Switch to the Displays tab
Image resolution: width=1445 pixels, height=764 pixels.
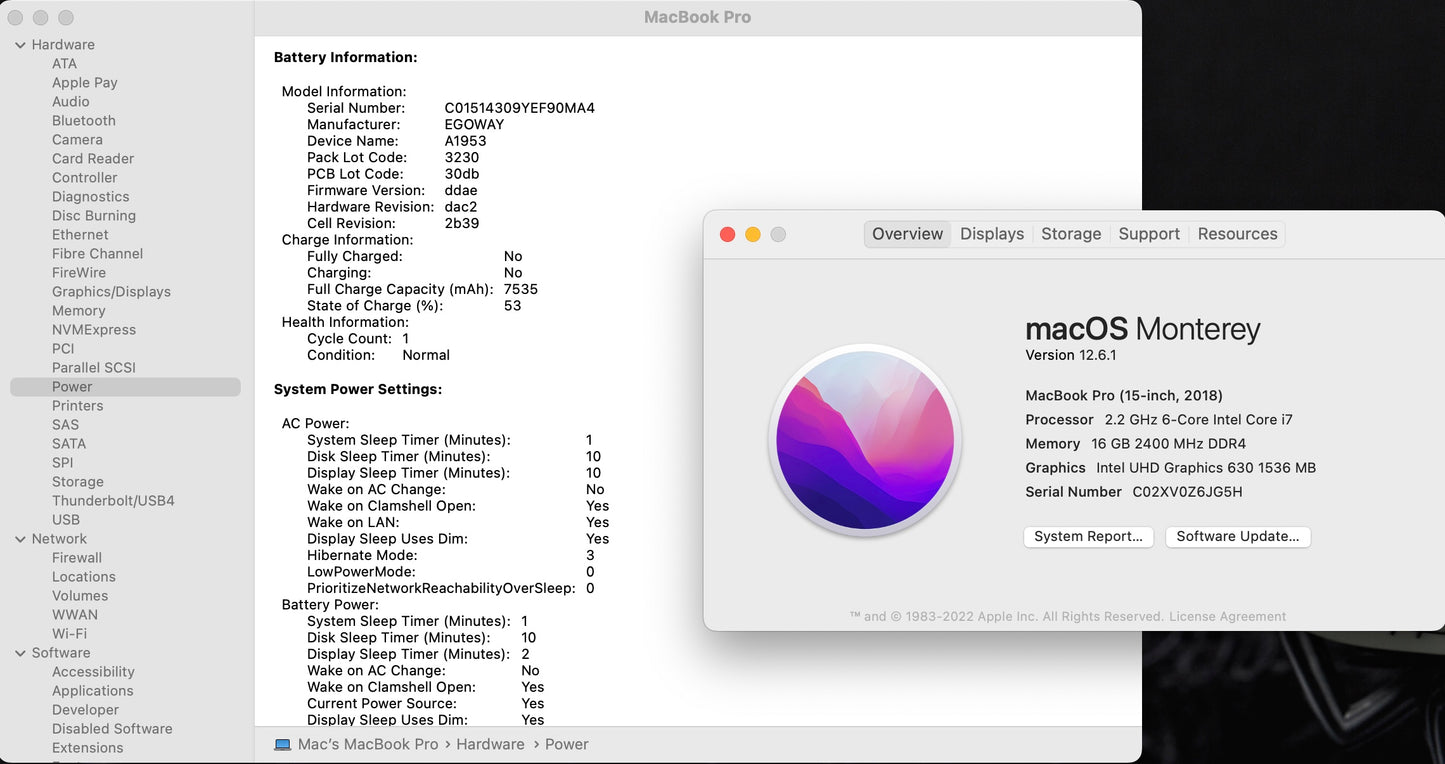click(992, 234)
